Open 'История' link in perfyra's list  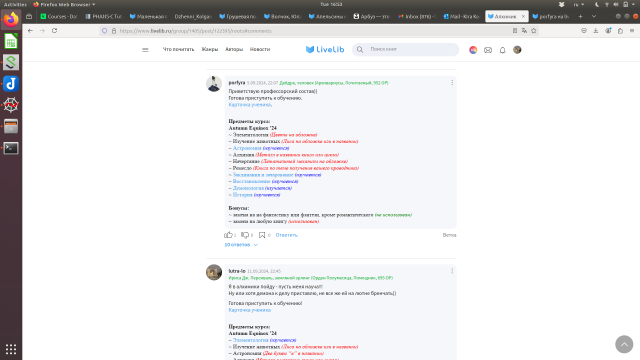(242, 195)
